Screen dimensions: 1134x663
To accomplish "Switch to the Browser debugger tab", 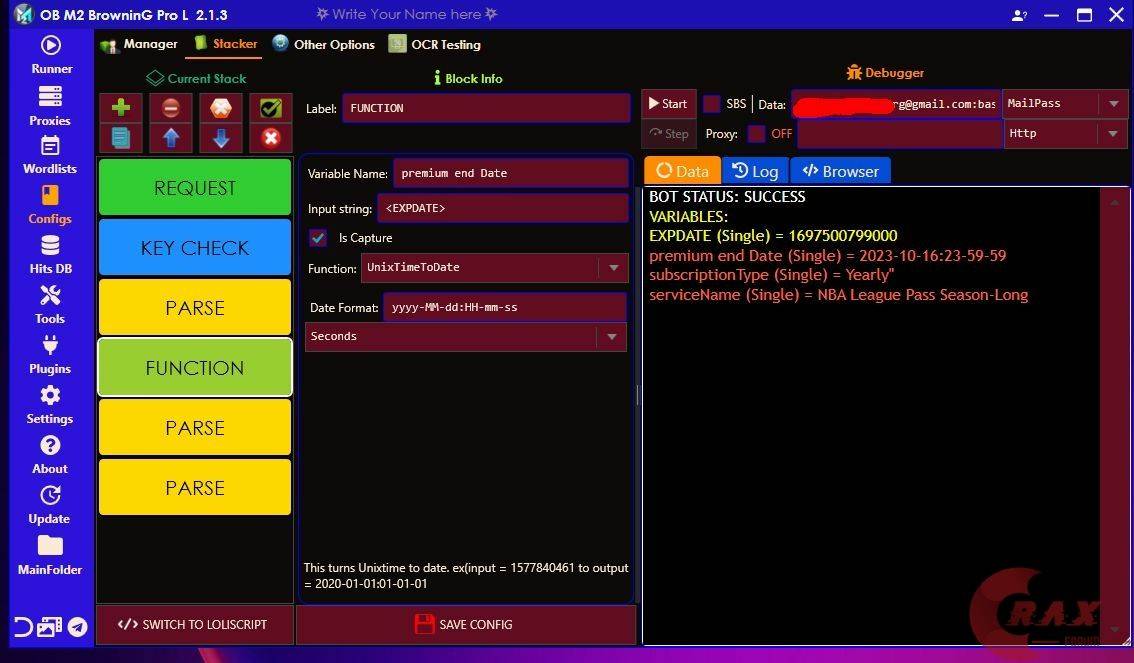I will point(840,171).
